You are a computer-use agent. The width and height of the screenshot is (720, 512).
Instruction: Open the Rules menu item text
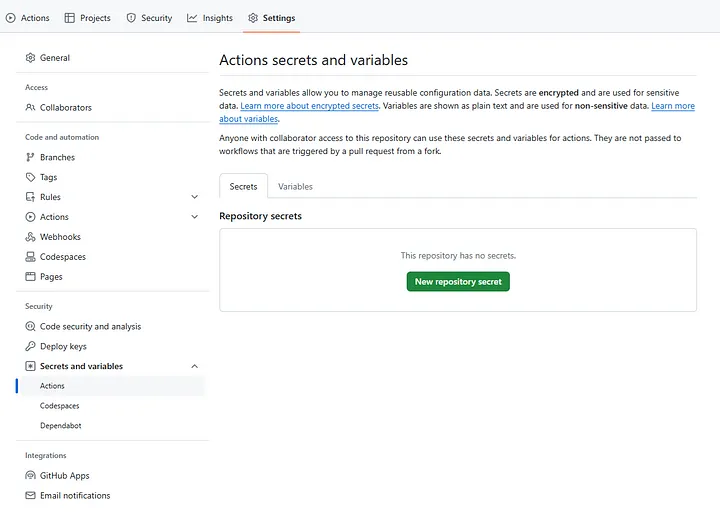click(x=50, y=197)
